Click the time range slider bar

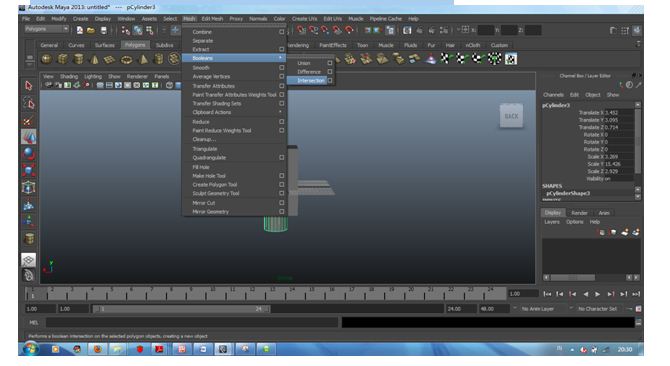pos(181,308)
